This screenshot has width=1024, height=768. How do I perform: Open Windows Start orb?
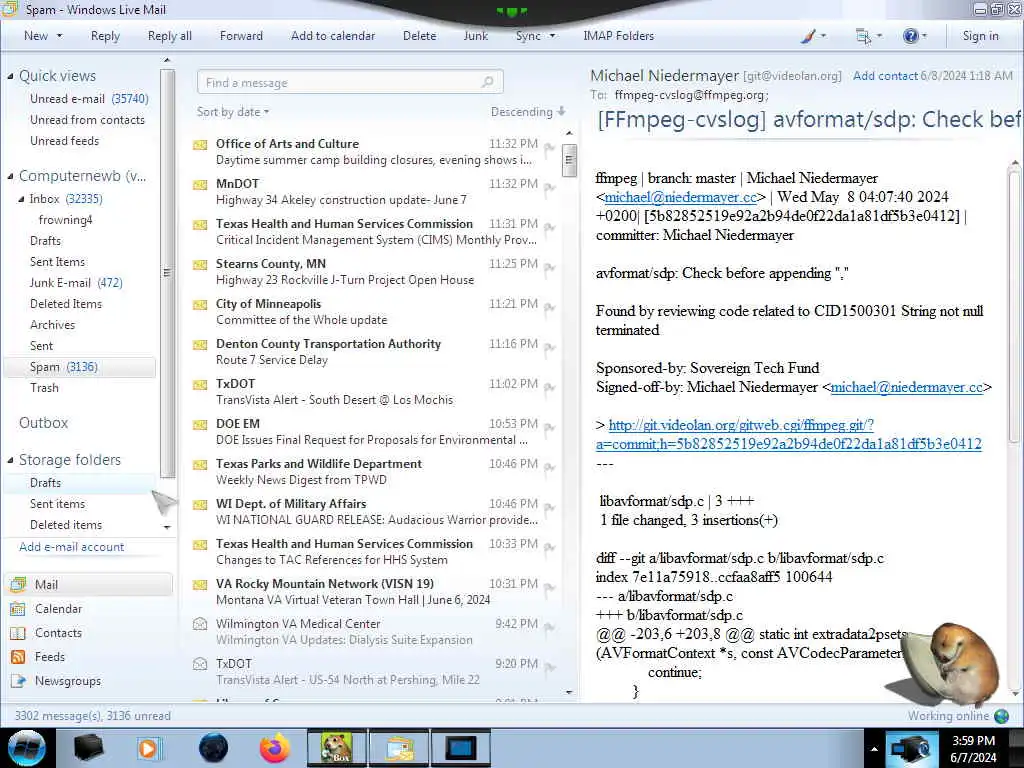click(27, 748)
